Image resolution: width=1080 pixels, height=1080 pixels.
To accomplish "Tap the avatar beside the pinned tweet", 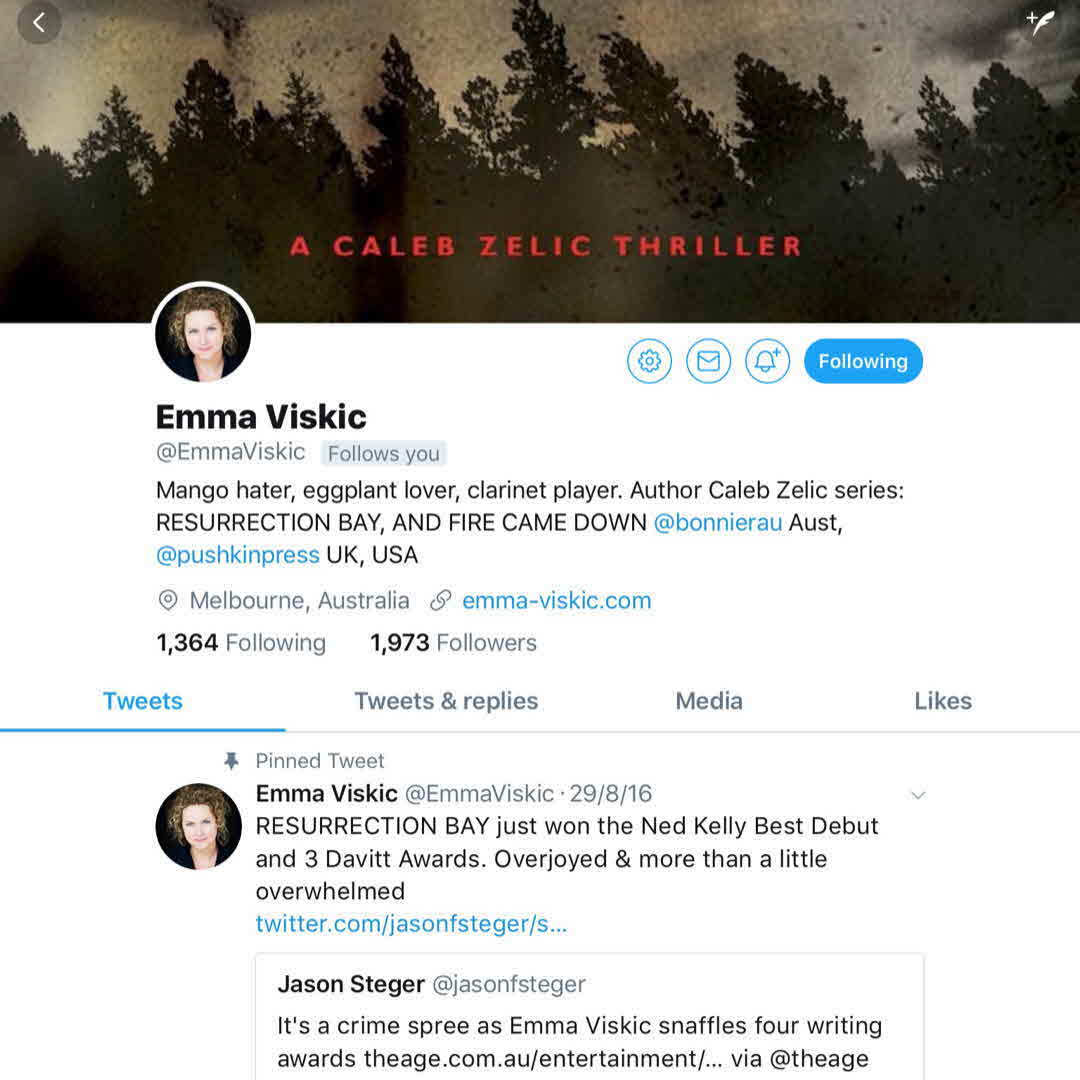I will [x=198, y=826].
